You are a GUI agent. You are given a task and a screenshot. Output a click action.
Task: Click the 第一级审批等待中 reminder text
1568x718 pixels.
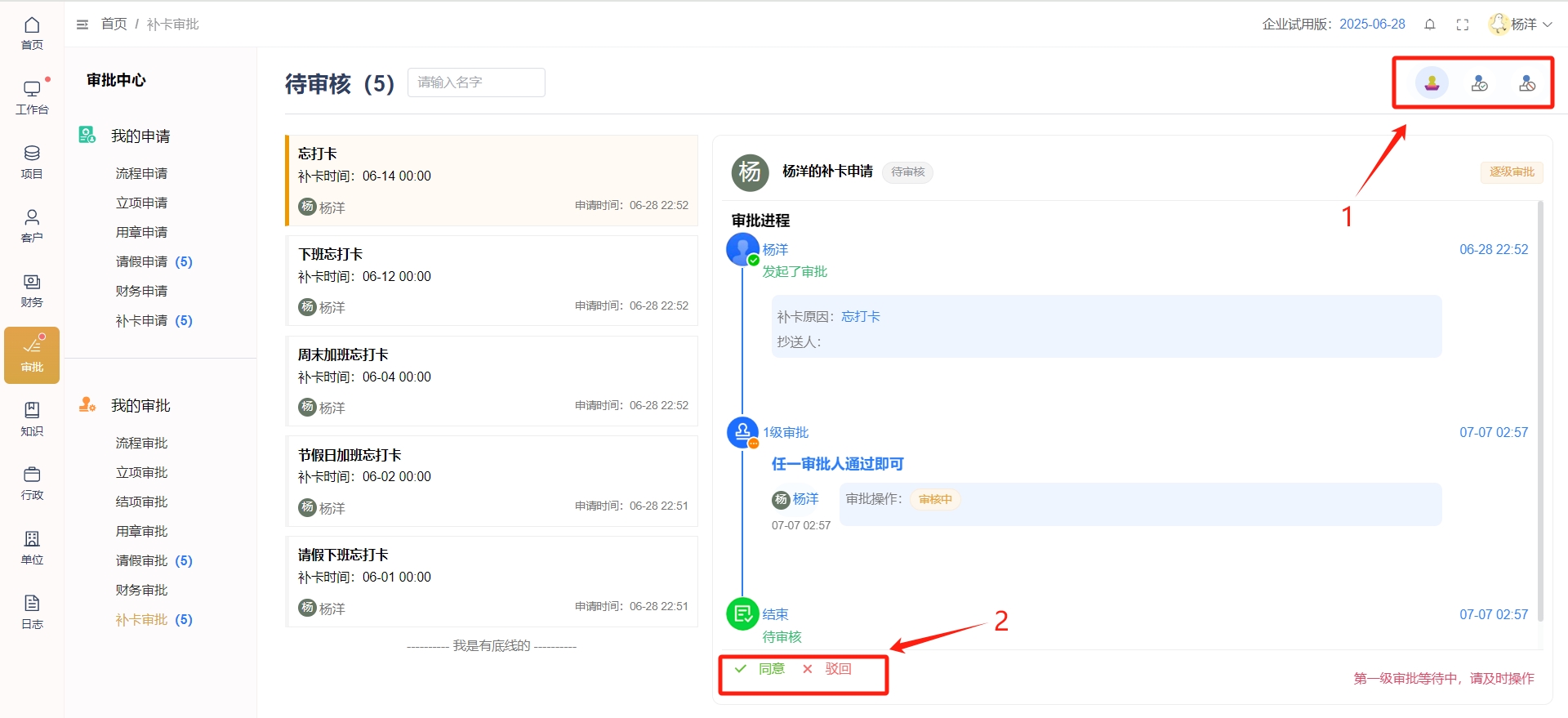[x=1444, y=678]
